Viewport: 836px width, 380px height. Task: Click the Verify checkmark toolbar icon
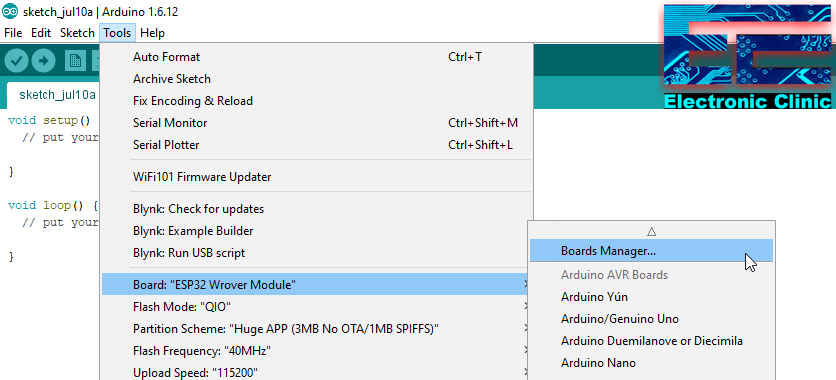click(17, 61)
